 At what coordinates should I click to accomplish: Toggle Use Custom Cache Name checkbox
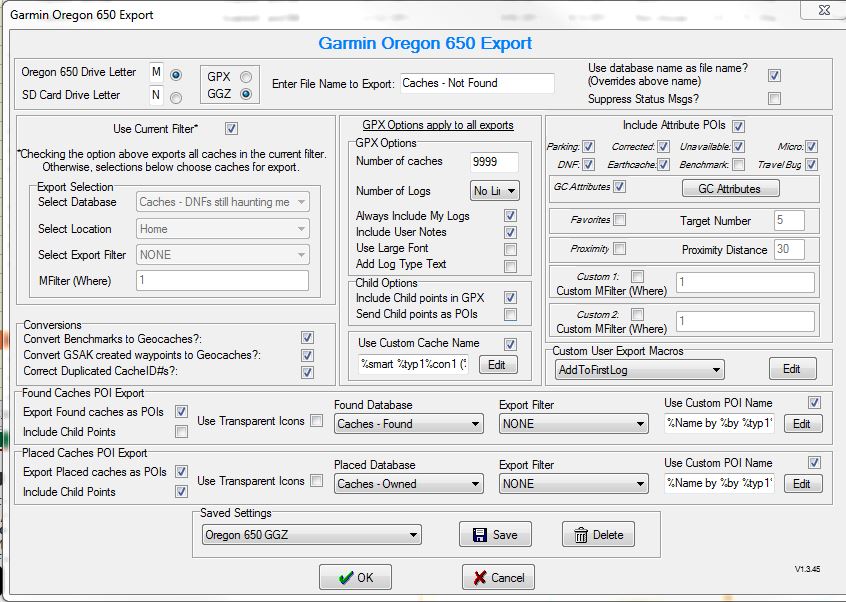[510, 344]
